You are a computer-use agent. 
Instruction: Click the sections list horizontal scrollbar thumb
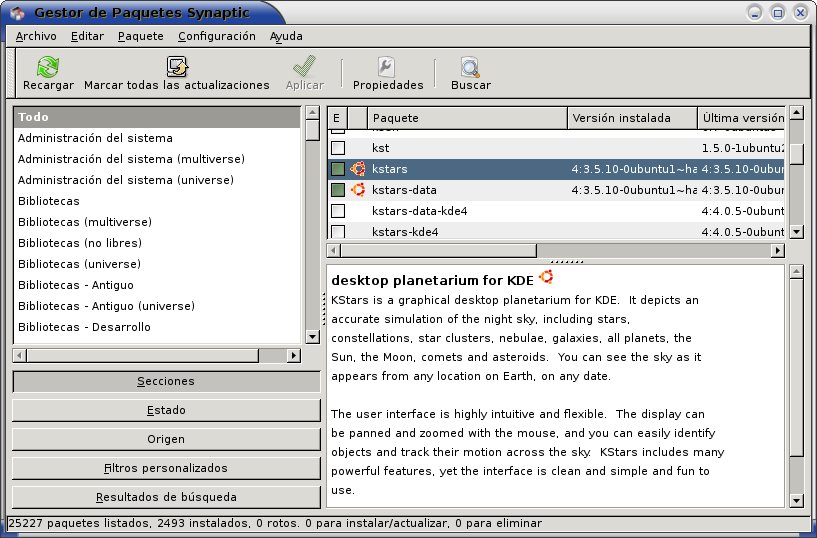click(x=142, y=355)
